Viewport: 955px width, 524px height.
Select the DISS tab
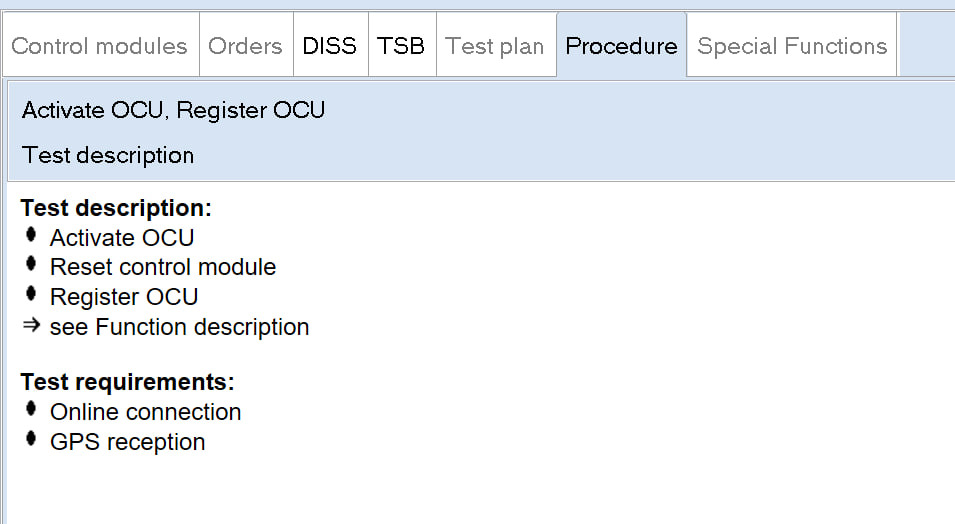click(330, 46)
